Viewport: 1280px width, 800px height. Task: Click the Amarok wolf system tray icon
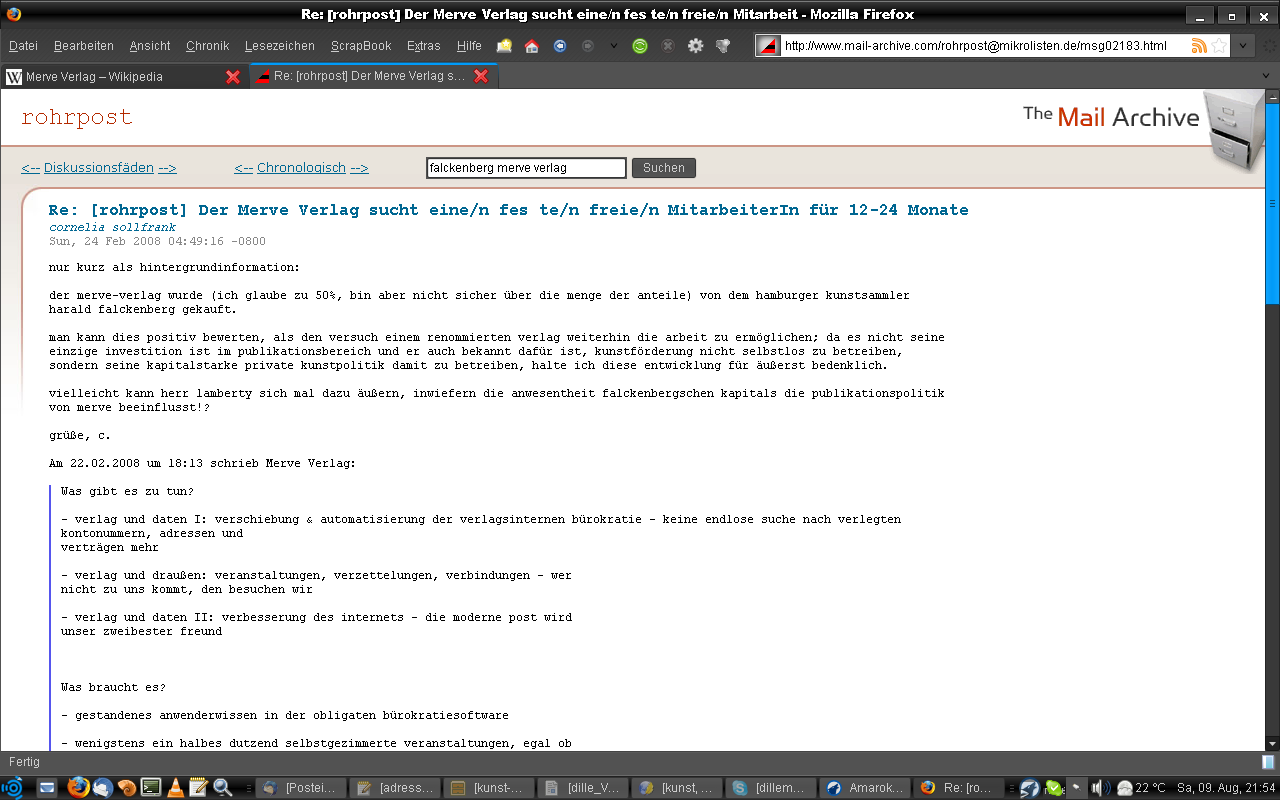(x=1029, y=788)
